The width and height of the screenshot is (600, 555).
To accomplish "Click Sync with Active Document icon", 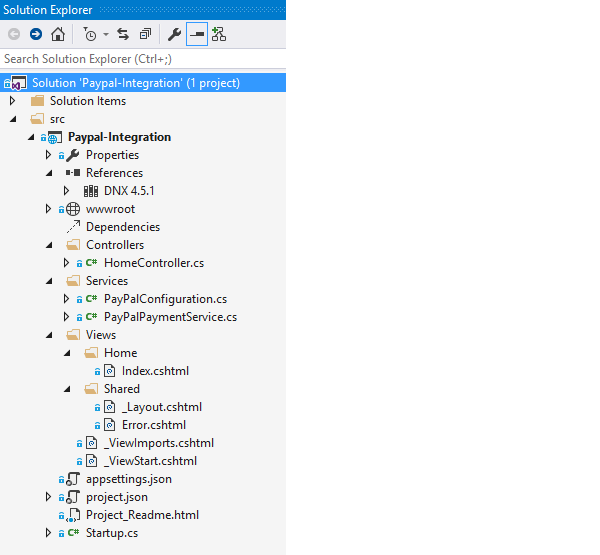I will pos(123,34).
